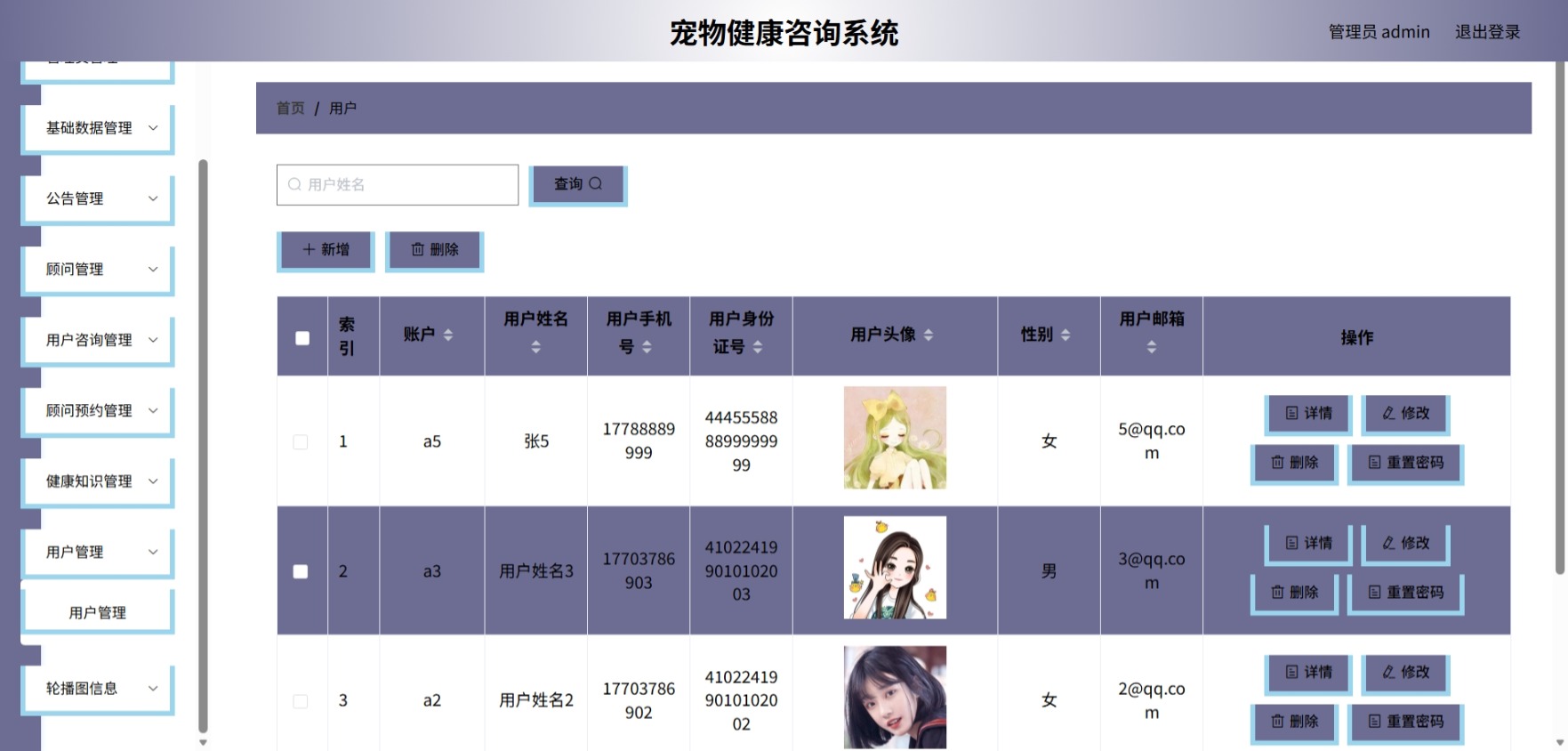Screen dimensions: 1568x751
Task: Click the 查询 search button
Action: [578, 184]
